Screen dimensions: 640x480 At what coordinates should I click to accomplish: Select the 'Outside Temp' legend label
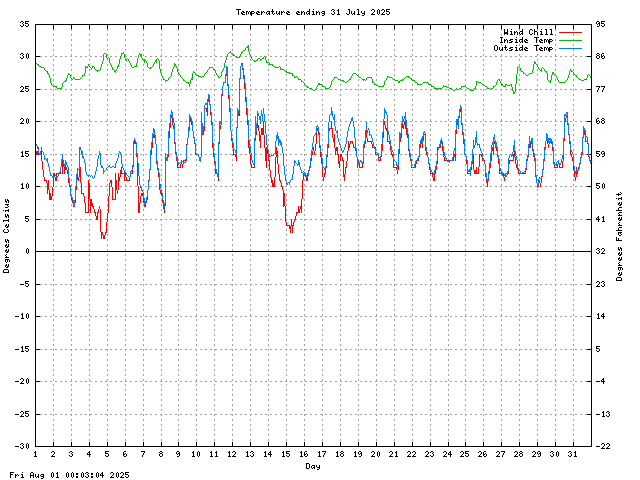click(x=523, y=48)
